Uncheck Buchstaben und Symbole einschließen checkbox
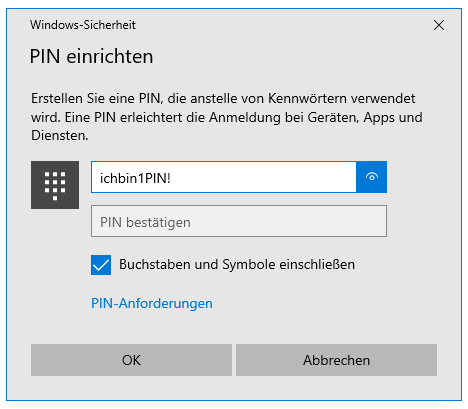468x409 pixels. [101, 265]
